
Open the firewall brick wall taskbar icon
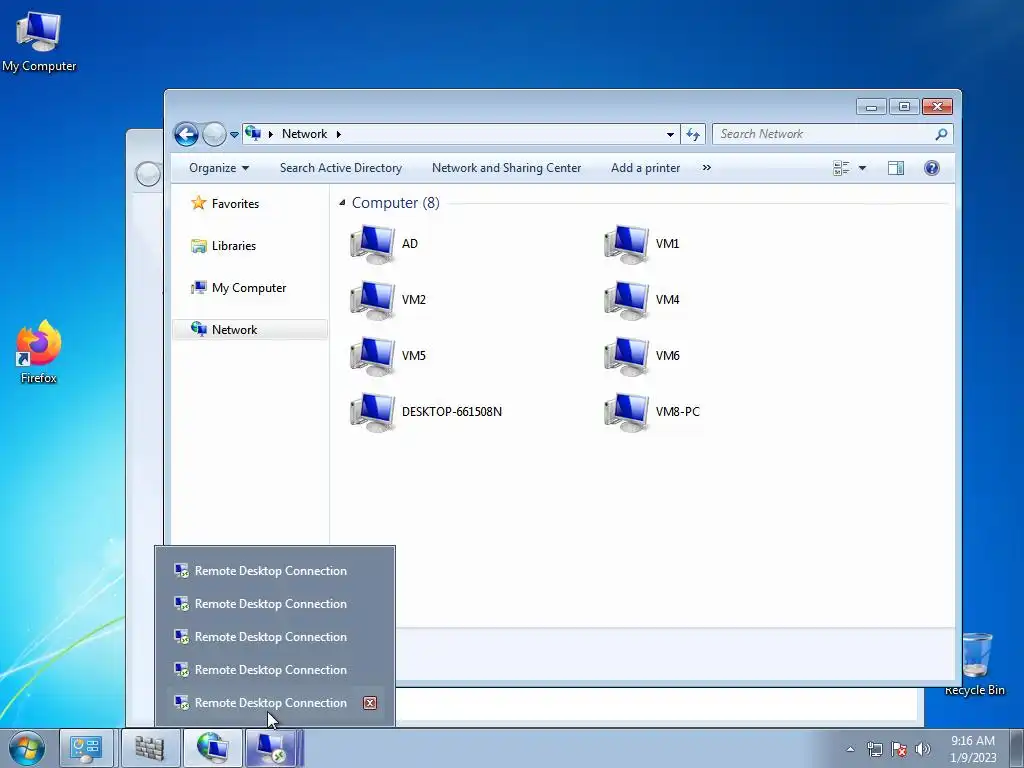click(x=150, y=749)
